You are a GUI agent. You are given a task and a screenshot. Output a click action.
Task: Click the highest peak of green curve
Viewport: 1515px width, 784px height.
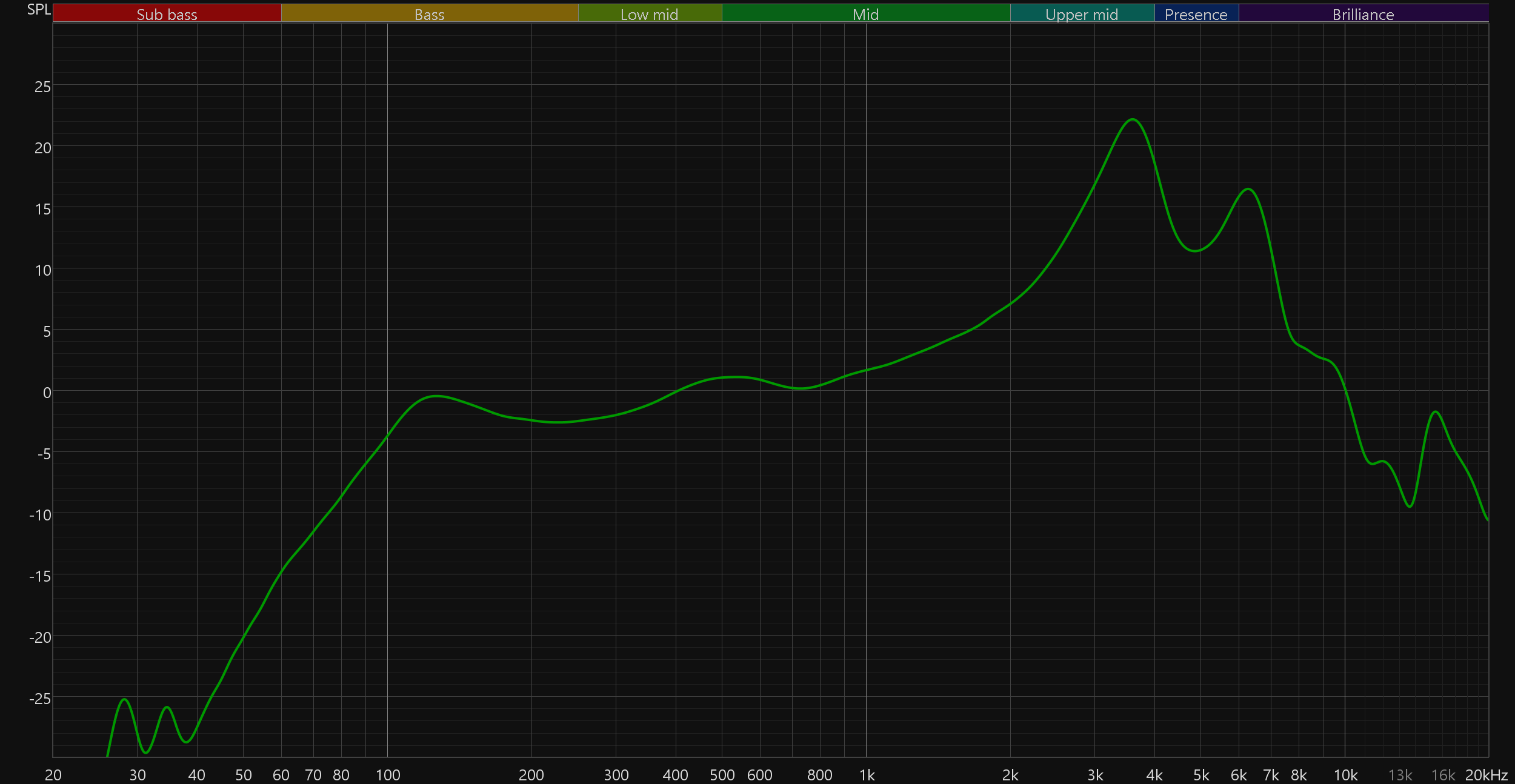click(1132, 120)
